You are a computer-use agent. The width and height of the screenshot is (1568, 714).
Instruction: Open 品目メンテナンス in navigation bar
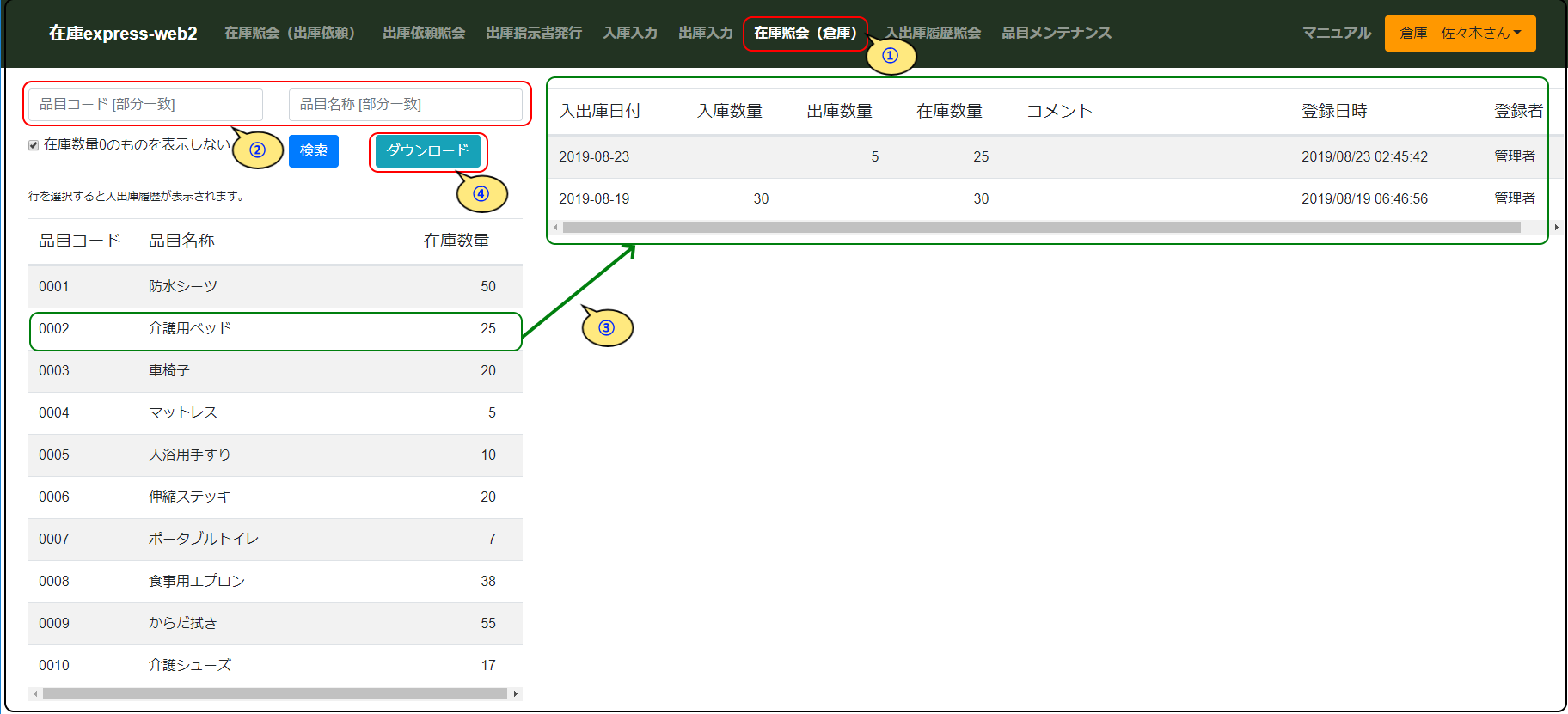coord(1056,34)
